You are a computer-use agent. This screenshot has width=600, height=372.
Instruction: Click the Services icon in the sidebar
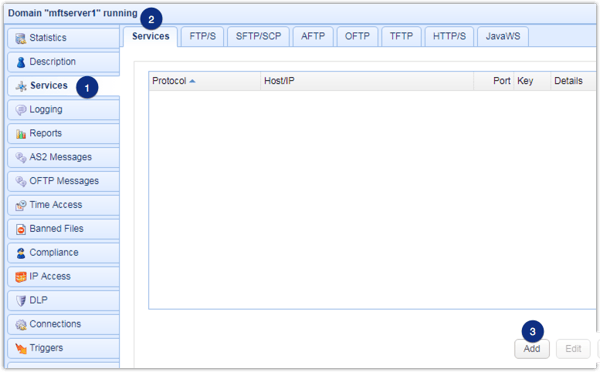pos(21,86)
